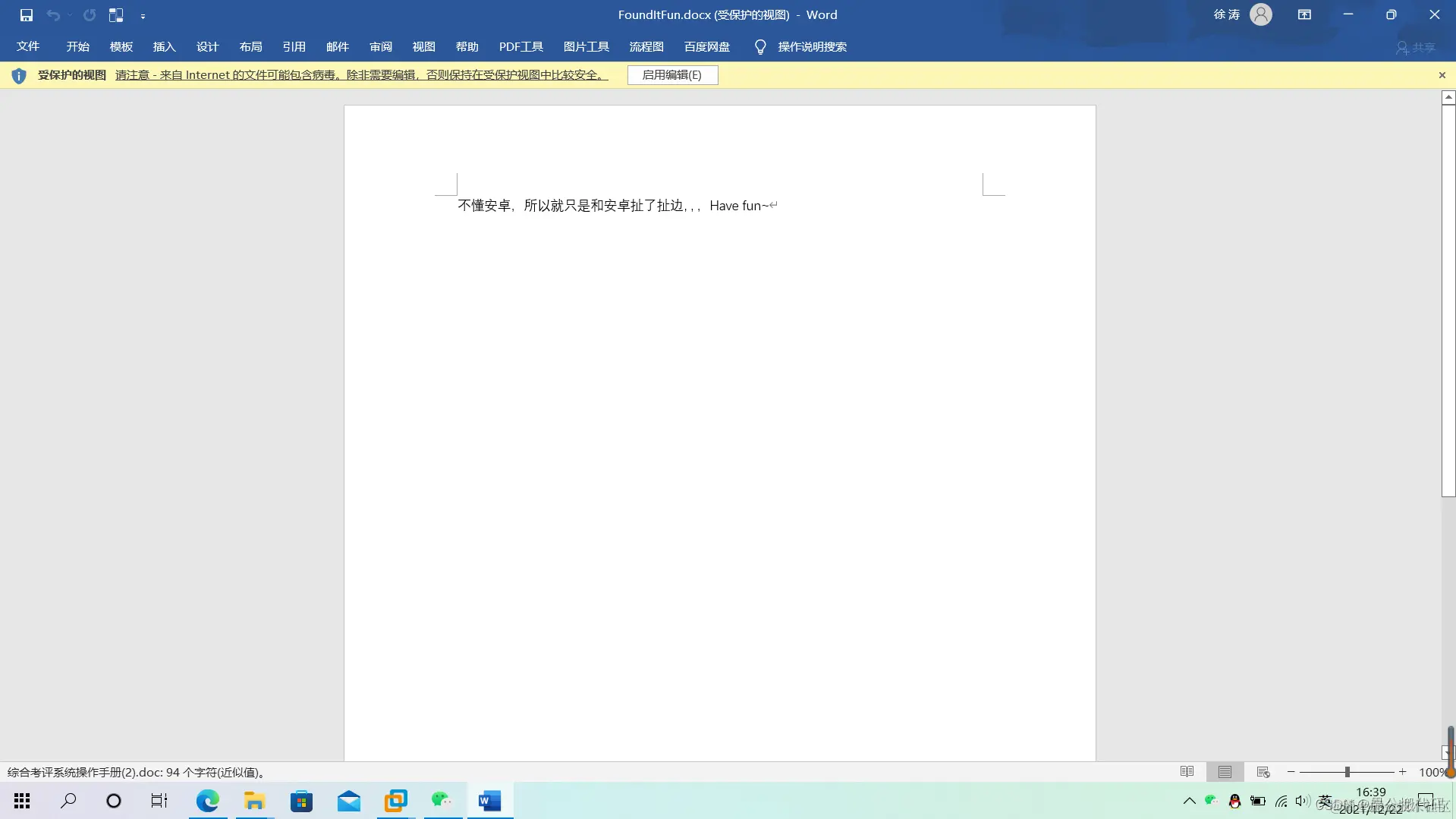Screen dimensions: 1456x819
Task: Click the battery tray icon
Action: (1258, 801)
